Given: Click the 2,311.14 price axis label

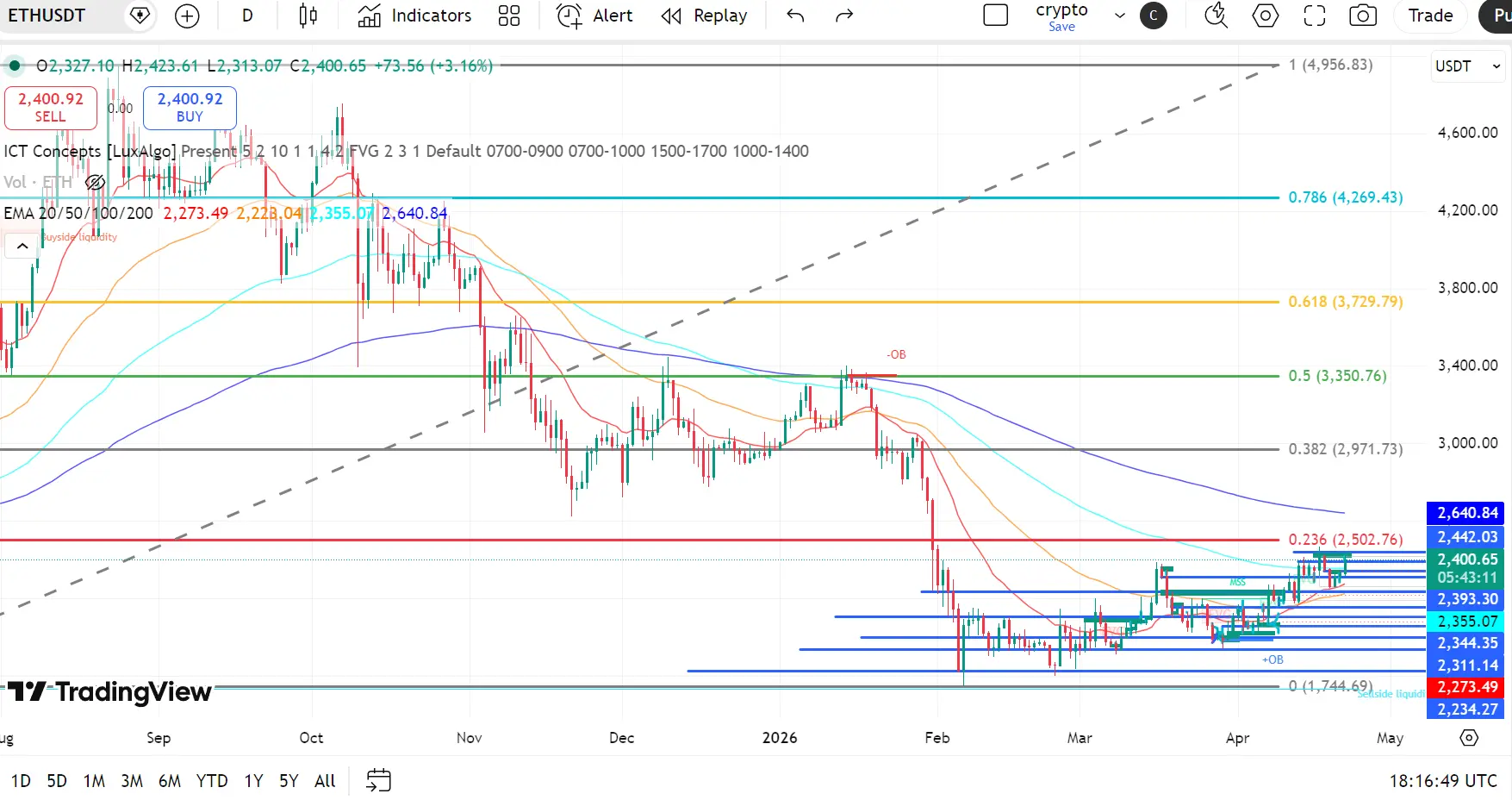Looking at the screenshot, I should coord(1467,666).
